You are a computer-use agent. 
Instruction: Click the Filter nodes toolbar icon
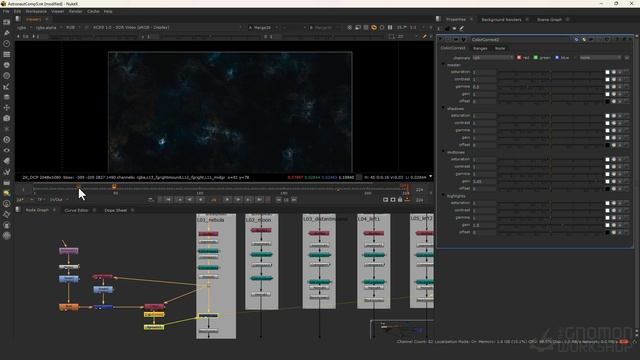pyautogui.click(x=7, y=76)
